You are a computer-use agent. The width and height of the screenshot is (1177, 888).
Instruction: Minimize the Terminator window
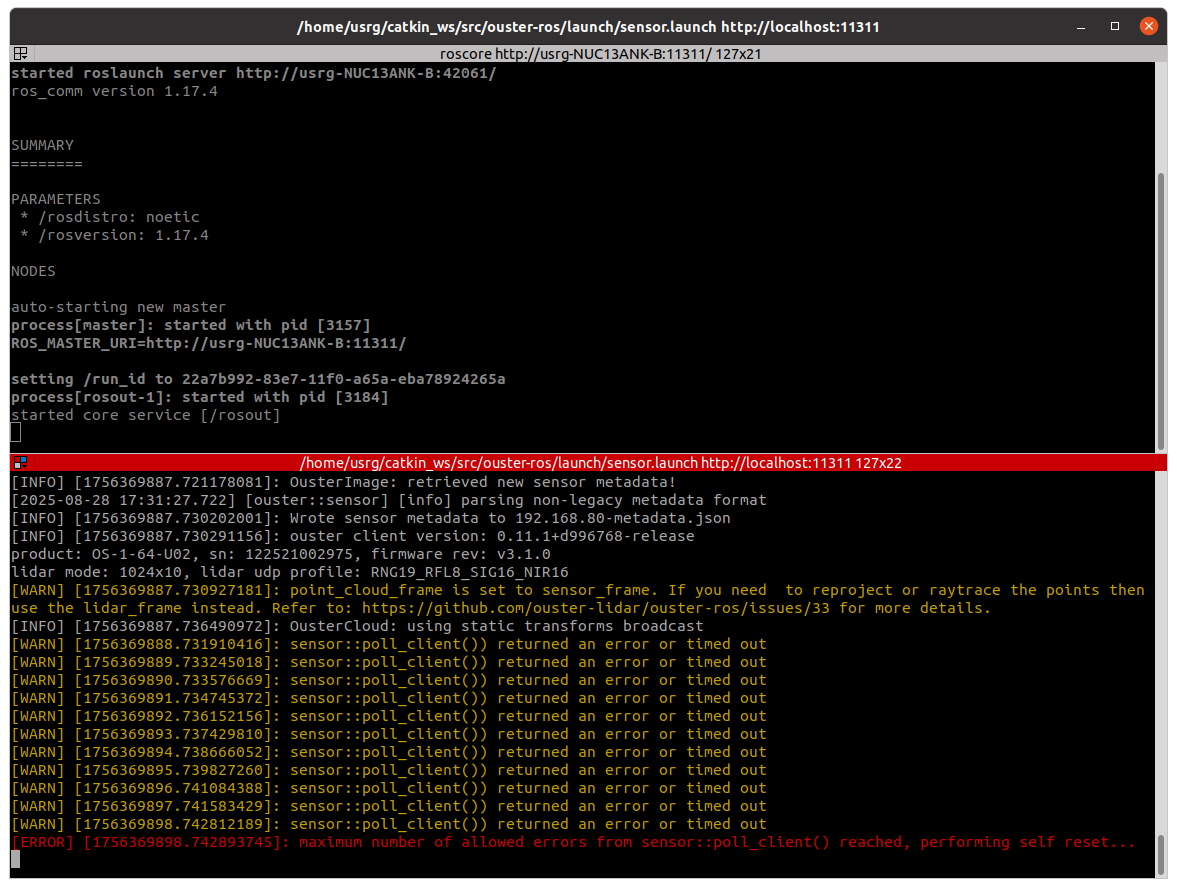pyautogui.click(x=1081, y=26)
